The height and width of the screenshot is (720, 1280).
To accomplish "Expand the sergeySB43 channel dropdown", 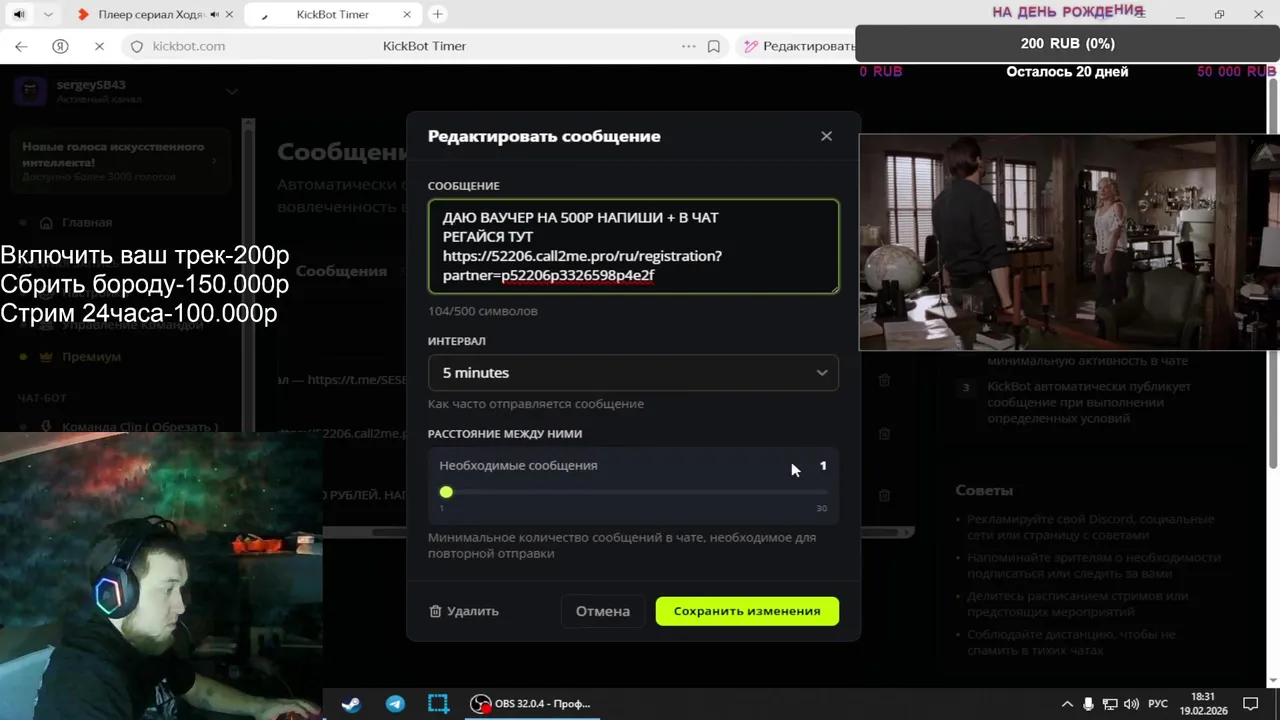I will click(232, 91).
